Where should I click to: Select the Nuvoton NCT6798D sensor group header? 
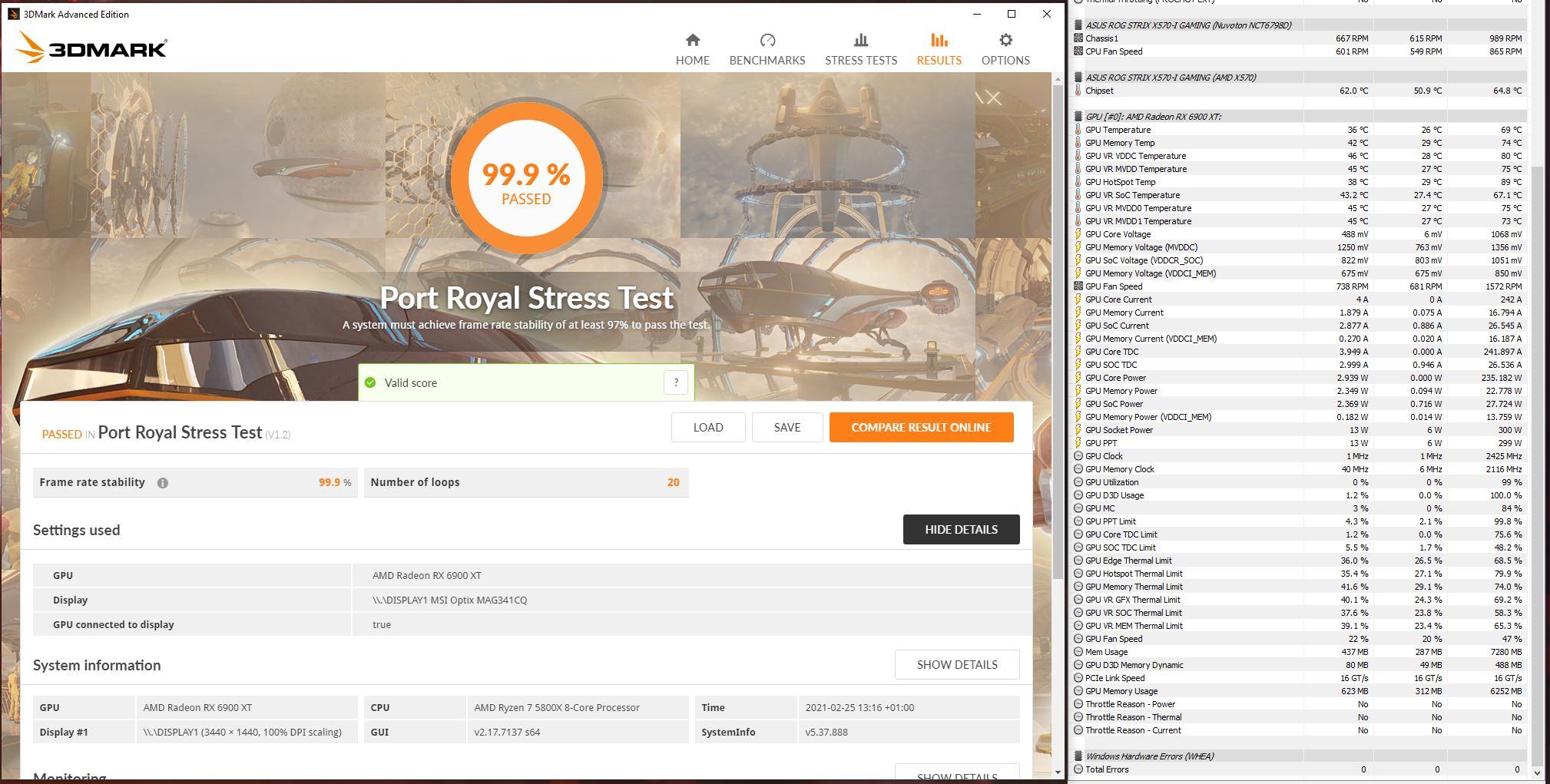(1299, 25)
